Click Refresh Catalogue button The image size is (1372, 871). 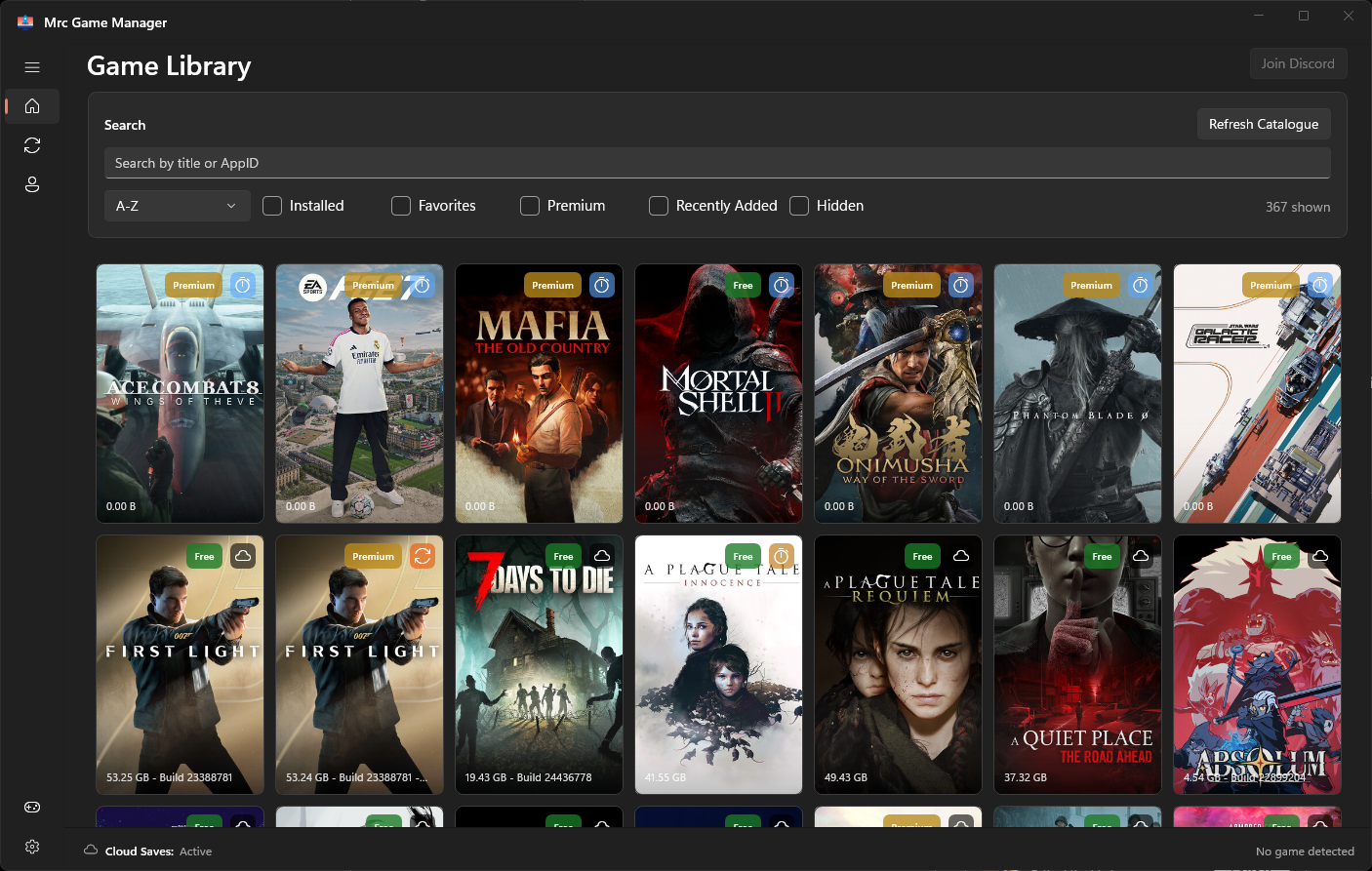click(x=1263, y=124)
